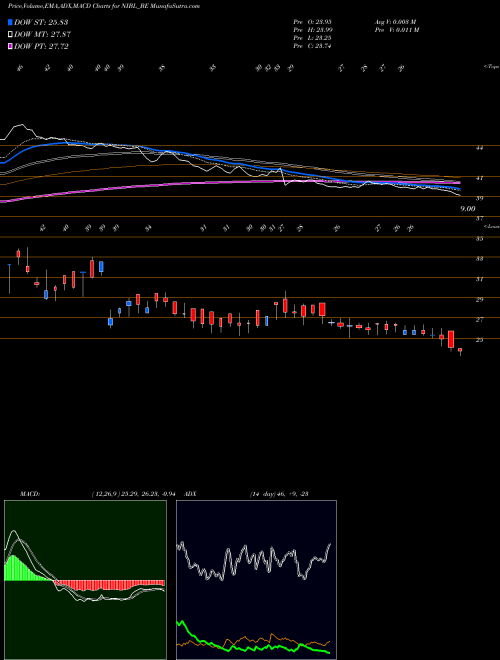Click the 'Pre O: 23.93' open value

click(312, 22)
